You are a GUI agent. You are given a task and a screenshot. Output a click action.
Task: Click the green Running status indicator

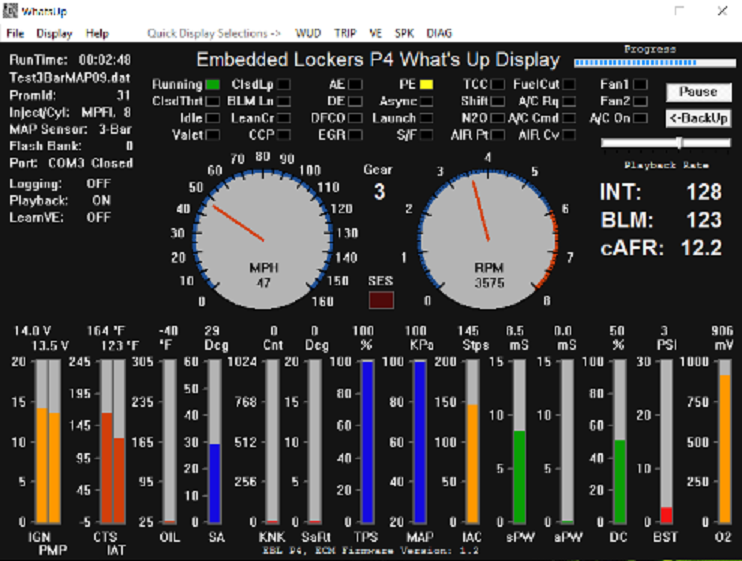point(213,85)
